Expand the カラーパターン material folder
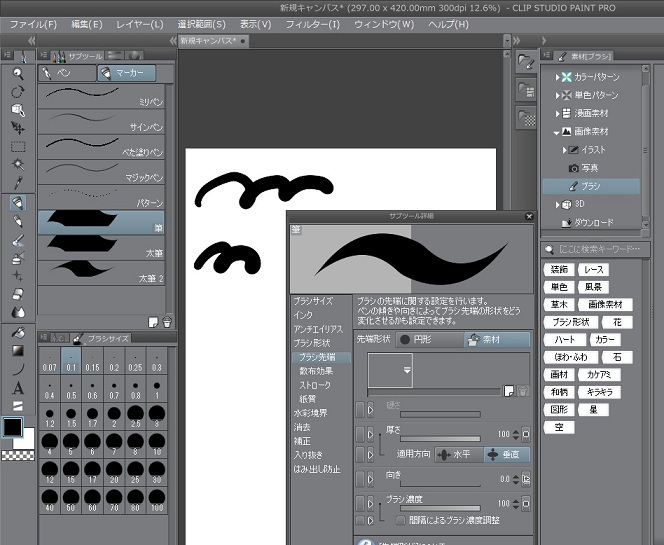 (x=557, y=77)
